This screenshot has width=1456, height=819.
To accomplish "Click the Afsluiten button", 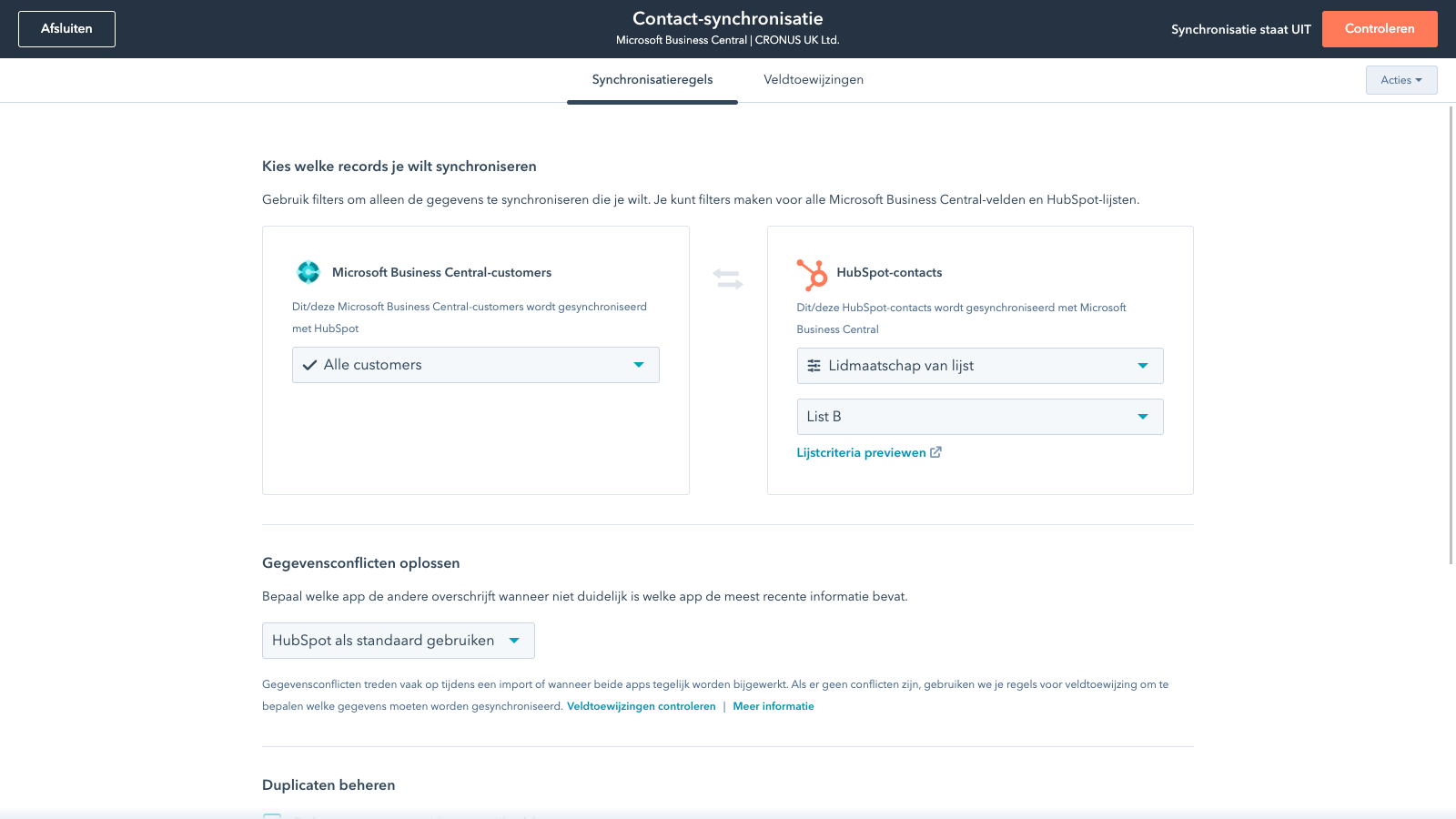I will pyautogui.click(x=66, y=28).
